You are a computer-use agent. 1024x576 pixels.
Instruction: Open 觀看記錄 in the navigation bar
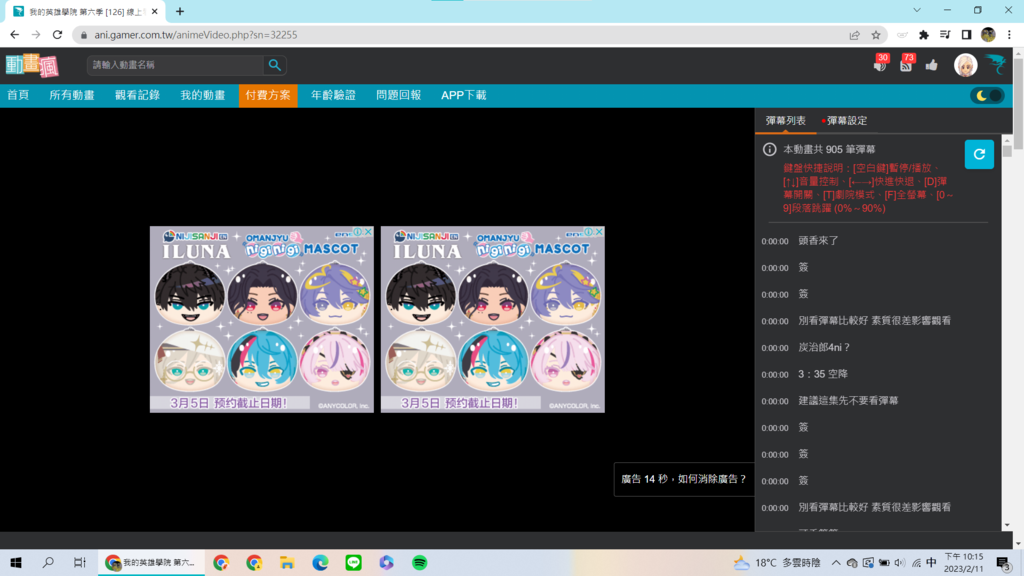[137, 95]
